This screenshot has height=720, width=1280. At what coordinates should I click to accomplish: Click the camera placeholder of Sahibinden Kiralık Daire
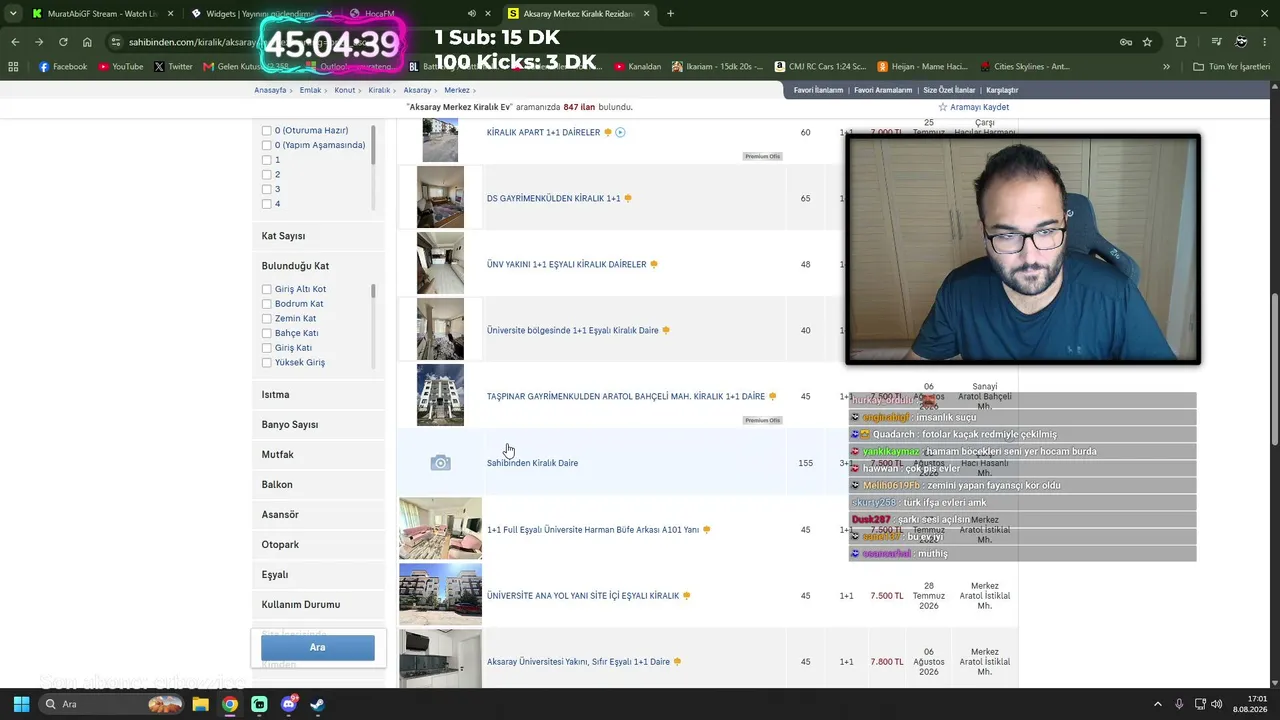coord(440,463)
